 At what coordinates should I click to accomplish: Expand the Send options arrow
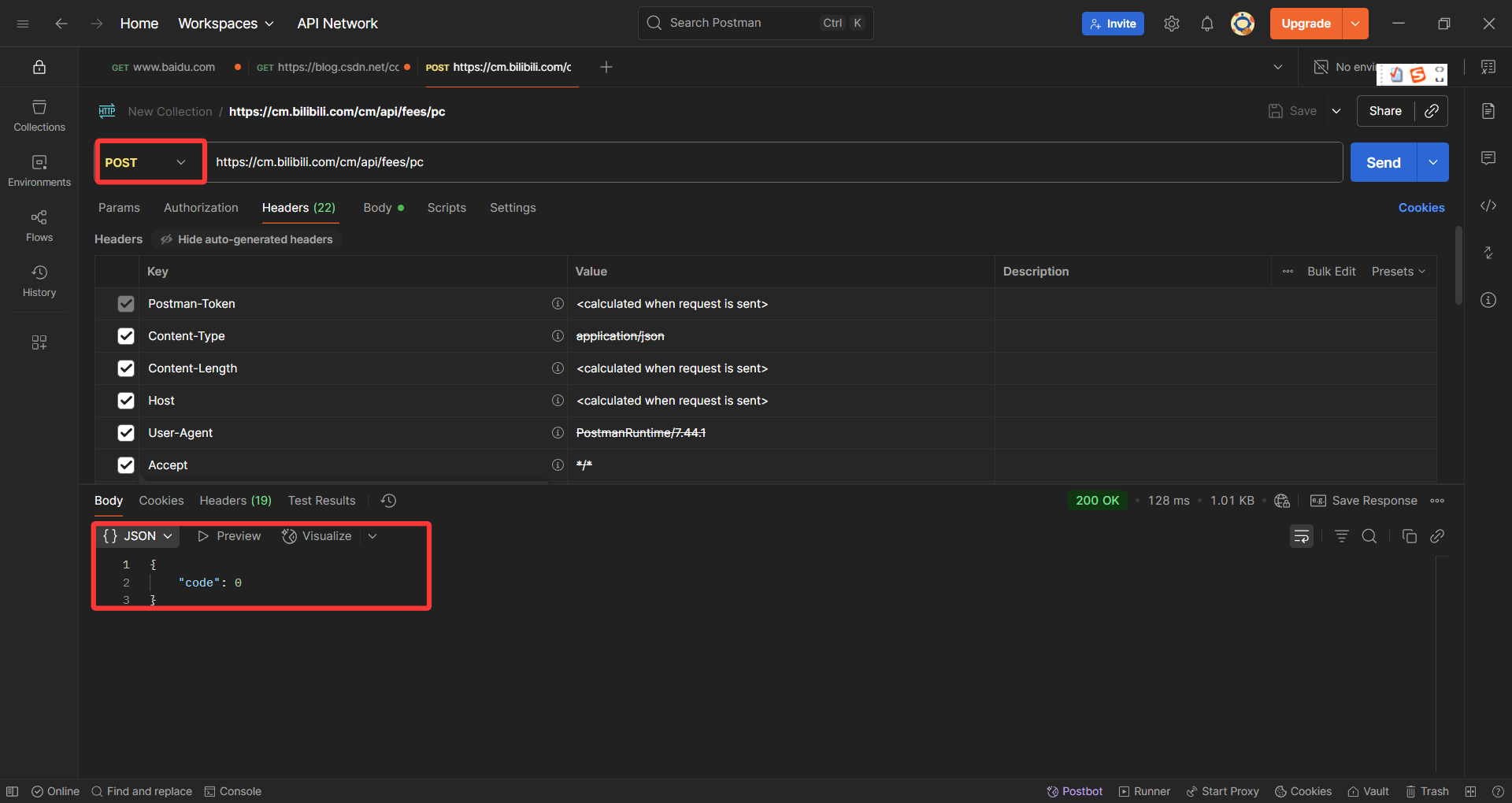coord(1433,162)
